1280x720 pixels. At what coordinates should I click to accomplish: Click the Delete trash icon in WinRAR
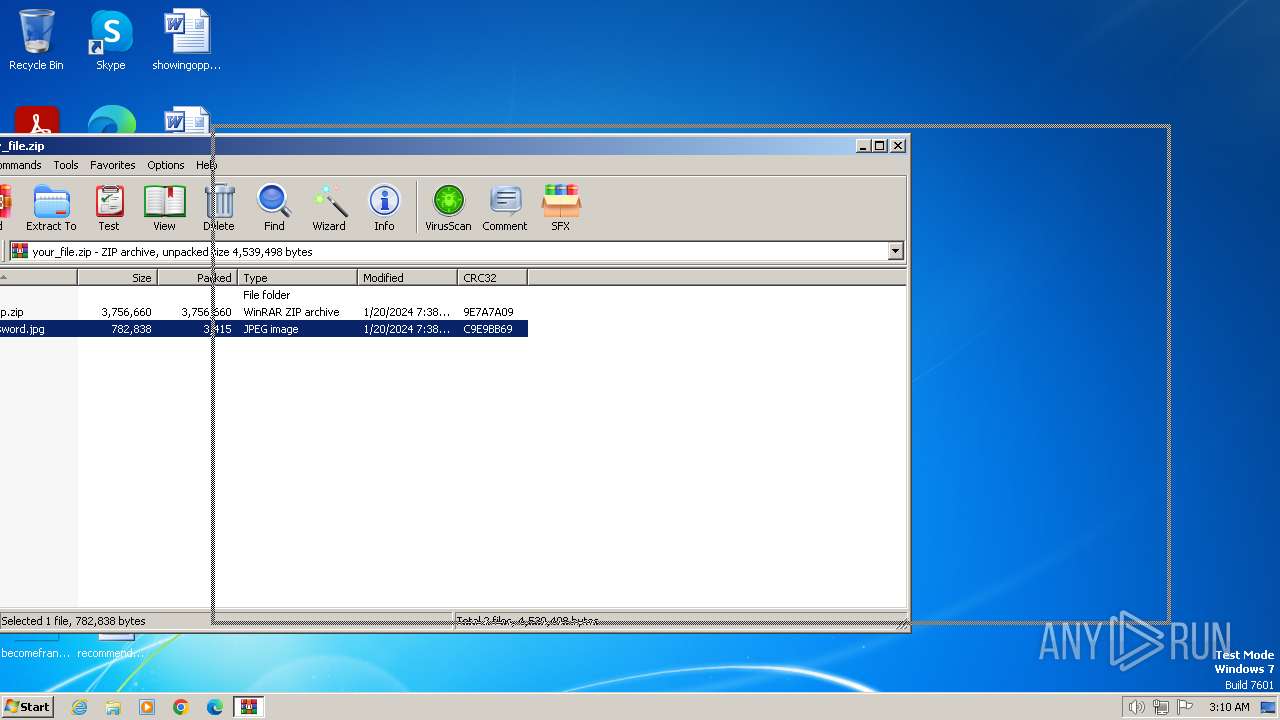(x=219, y=208)
